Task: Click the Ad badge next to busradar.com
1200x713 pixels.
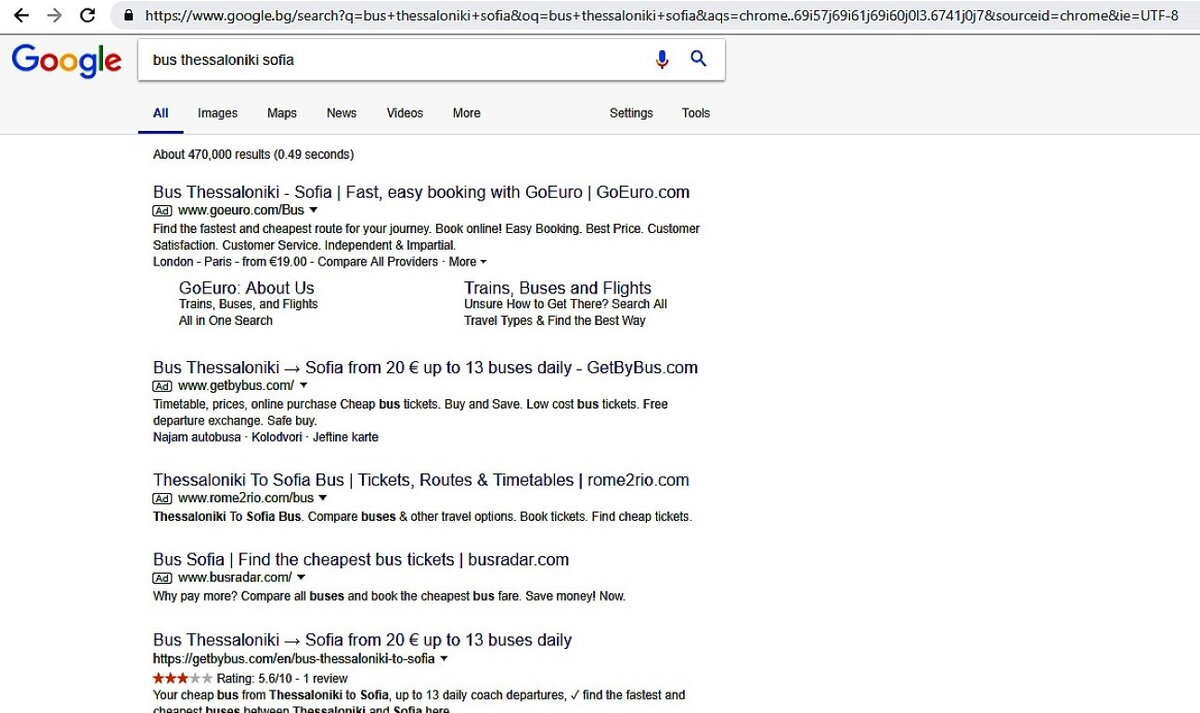Action: 162,578
